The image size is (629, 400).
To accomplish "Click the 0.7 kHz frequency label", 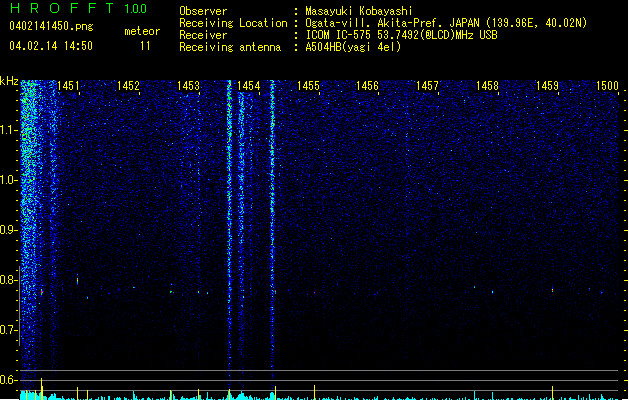I will [8, 330].
